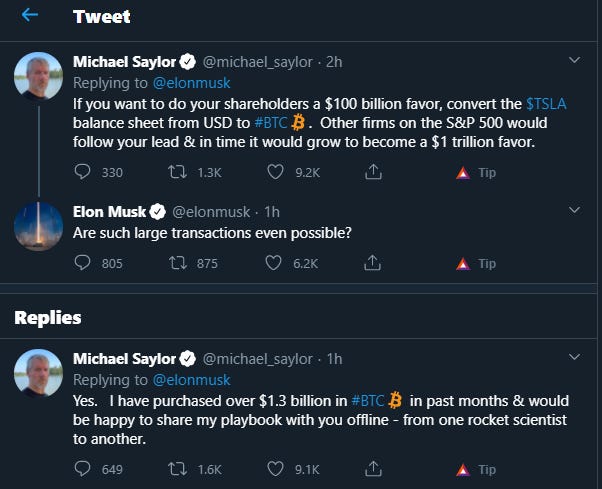The image size is (602, 489).
Task: Share Saylor's first tweet via share icon
Action: pos(373,172)
